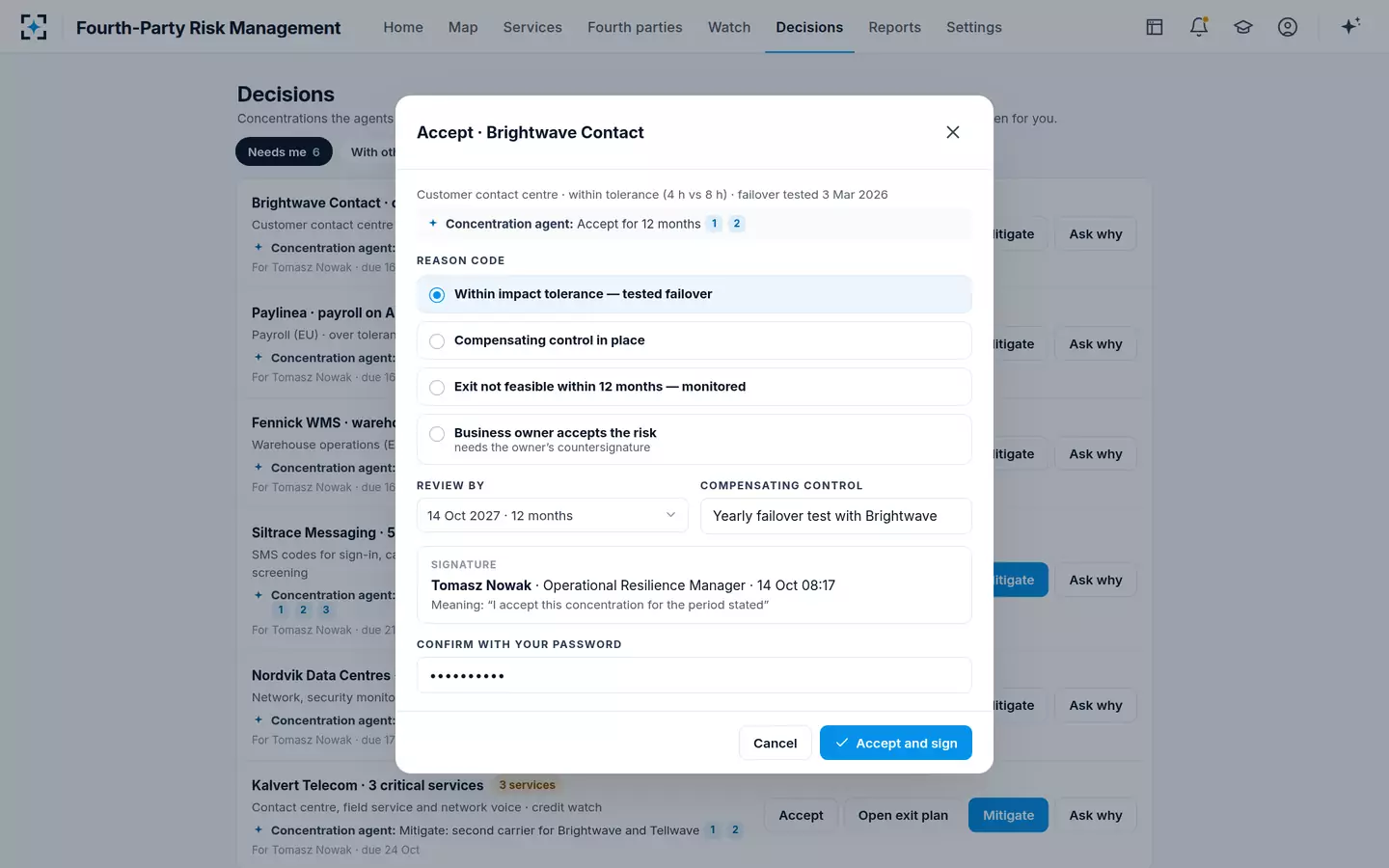Viewport: 1389px width, 868px height.
Task: Click Ask why for Paylinea payroll
Action: 1096,344
